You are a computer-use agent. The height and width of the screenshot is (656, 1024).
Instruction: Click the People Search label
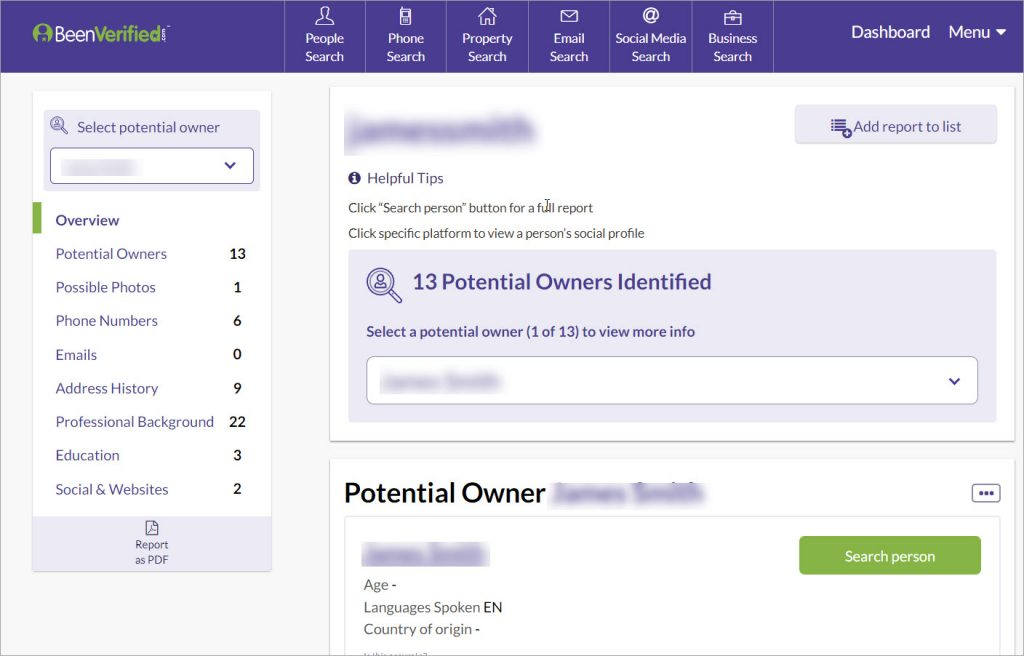(x=325, y=47)
